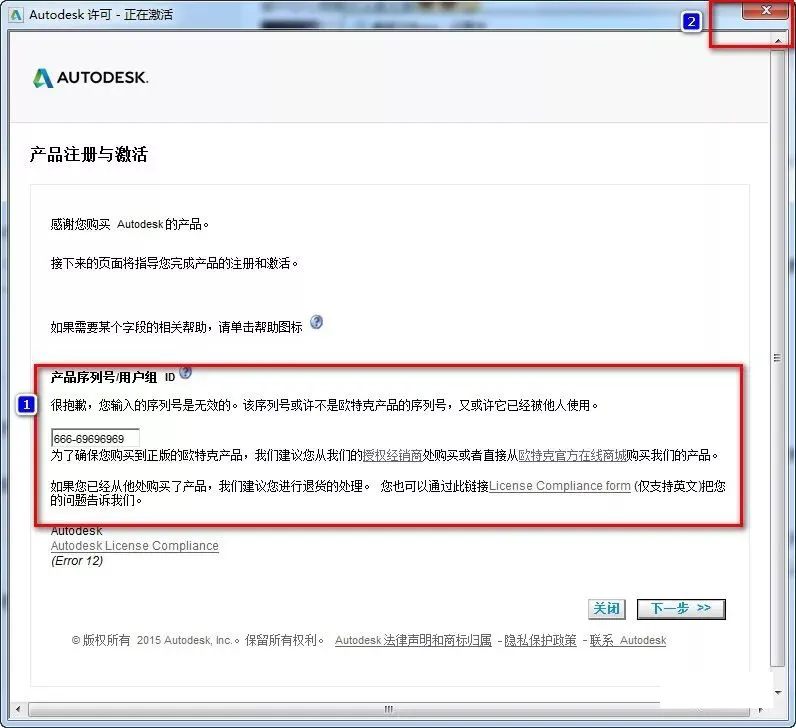The height and width of the screenshot is (728, 796).
Task: Click the 关闭 button
Action: 607,608
